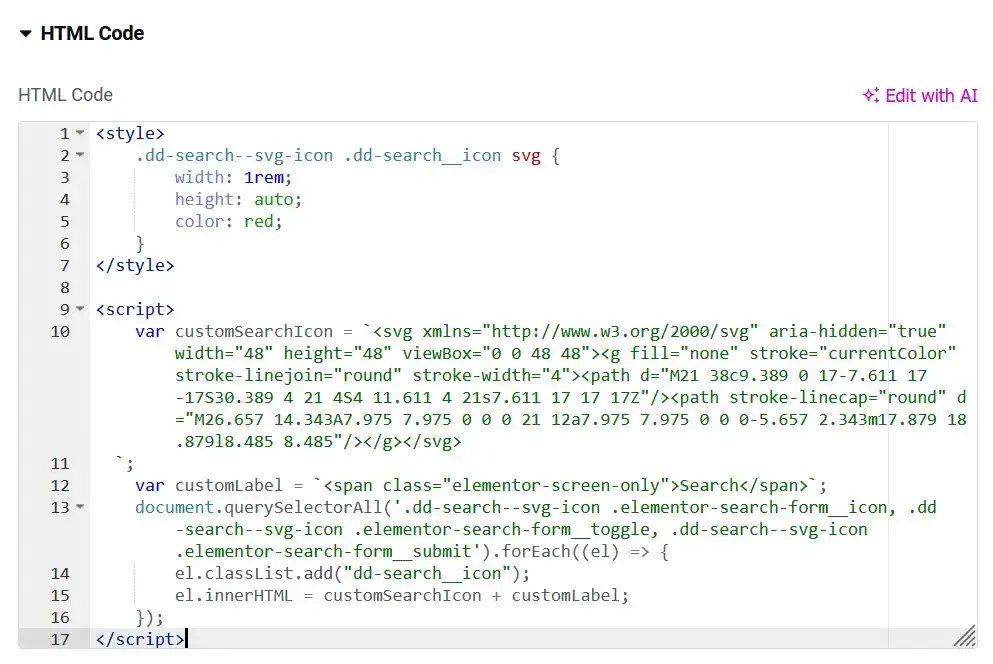Click the closing </script> tag

click(140, 639)
